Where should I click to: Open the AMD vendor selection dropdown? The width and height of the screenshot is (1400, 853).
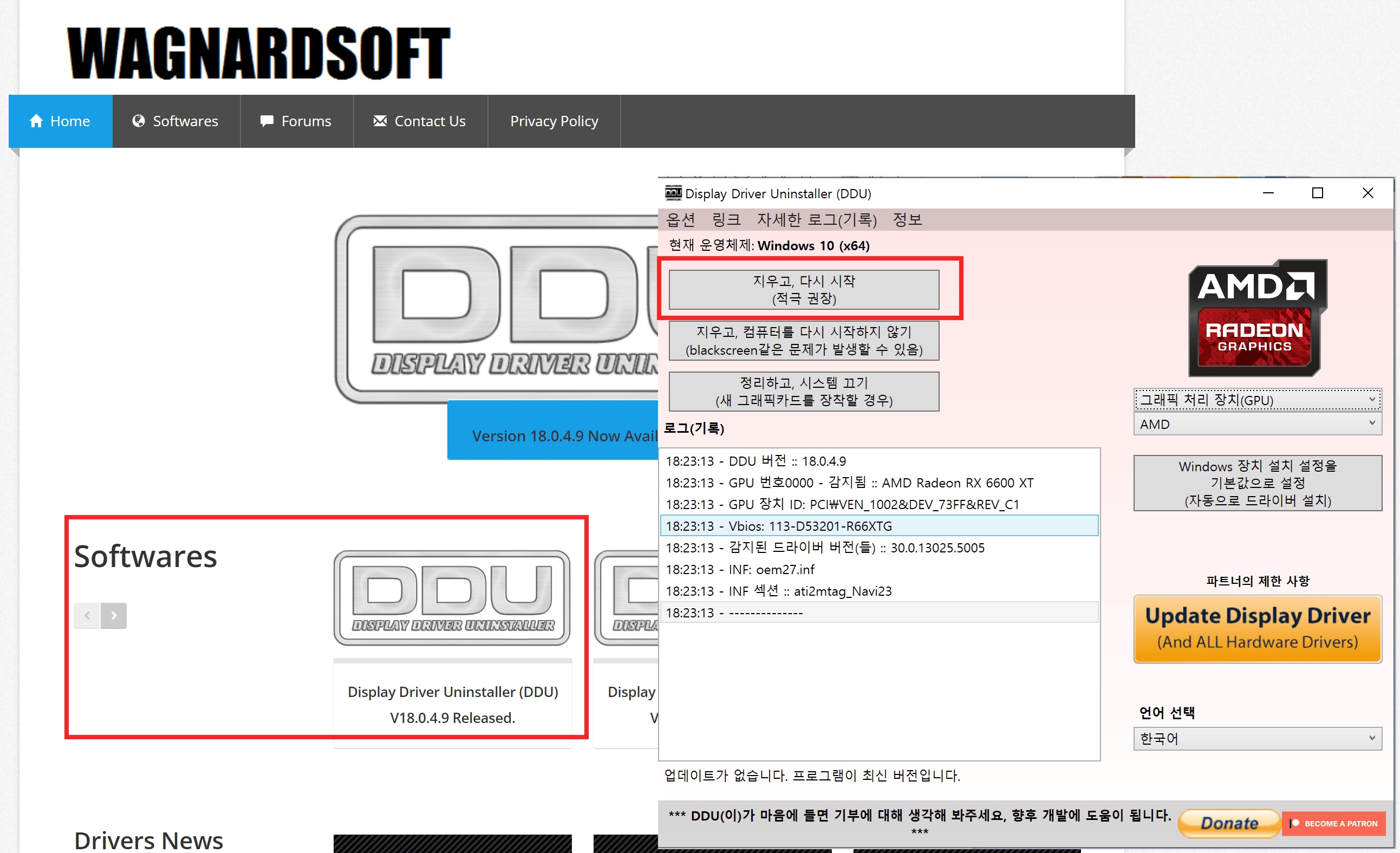click(1257, 424)
